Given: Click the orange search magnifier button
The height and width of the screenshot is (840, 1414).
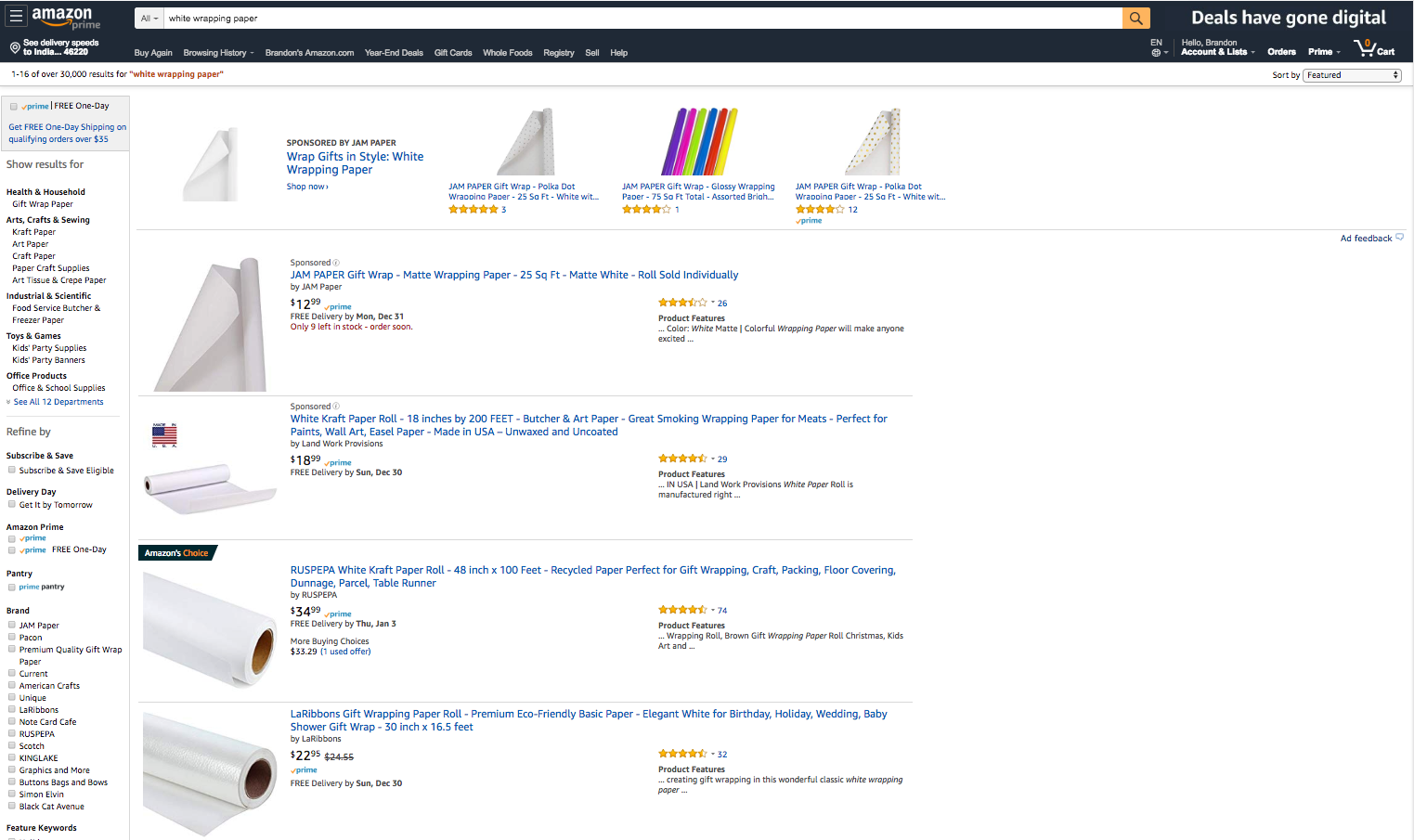Looking at the screenshot, I should point(1135,19).
